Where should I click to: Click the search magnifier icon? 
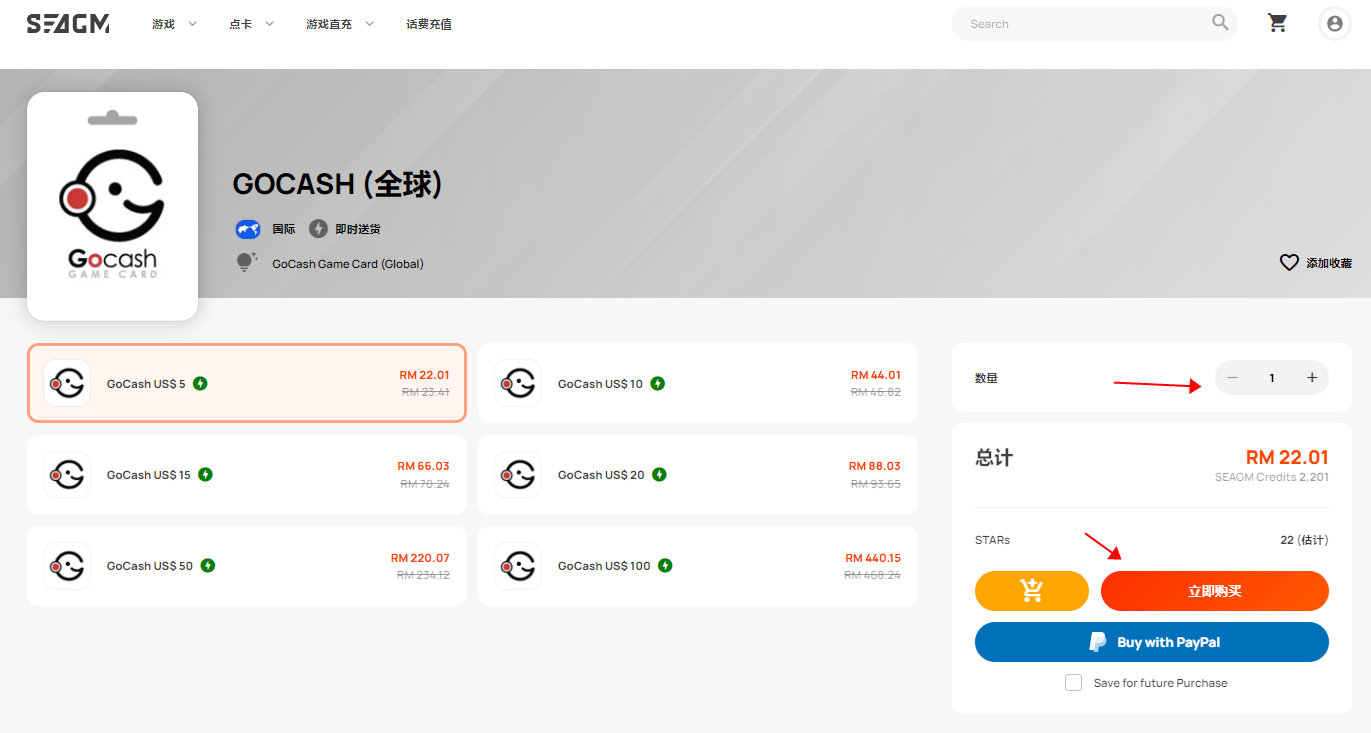coord(1220,22)
